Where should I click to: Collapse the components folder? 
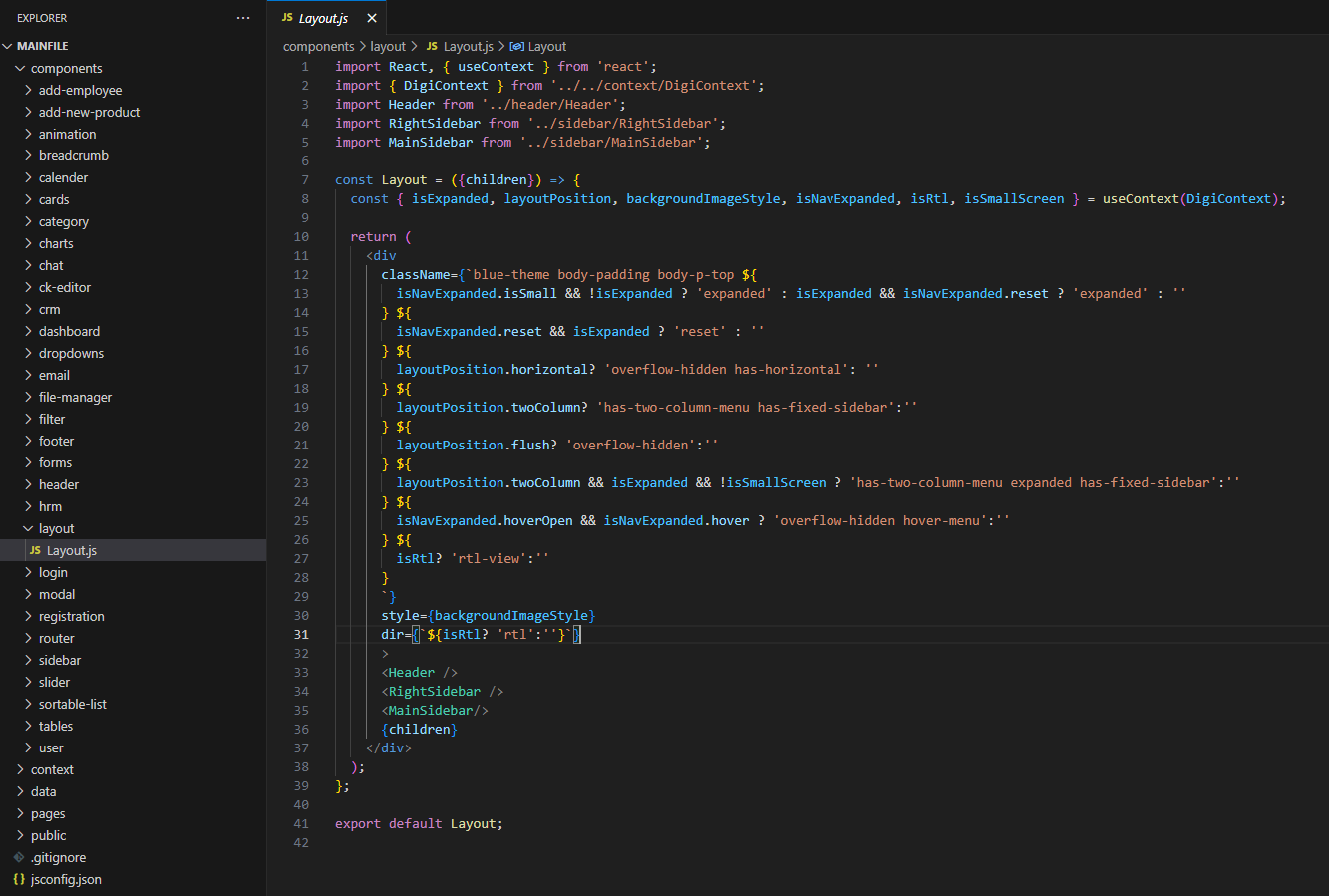click(66, 68)
